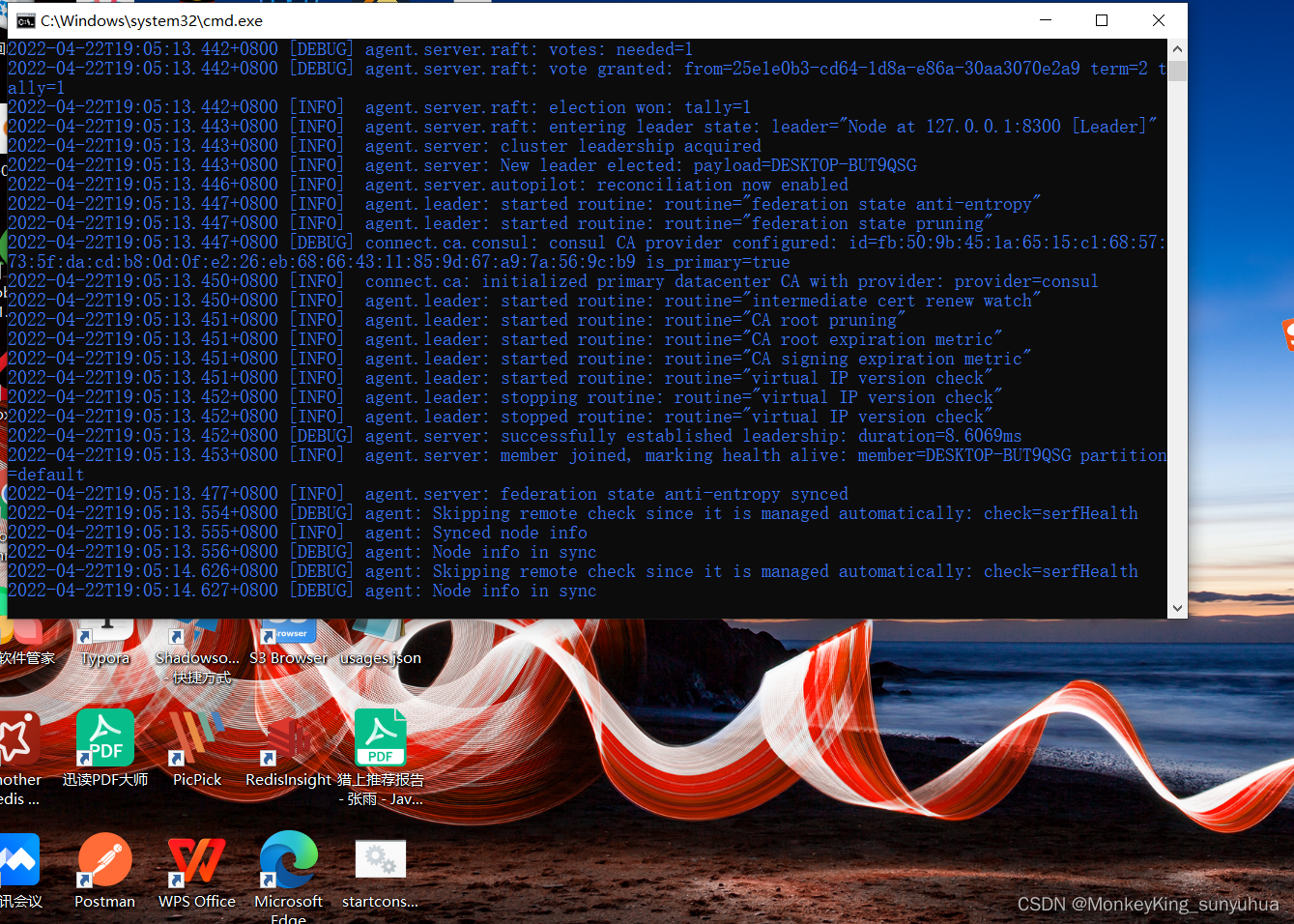Open the cmd.exe system menu icon

26,20
